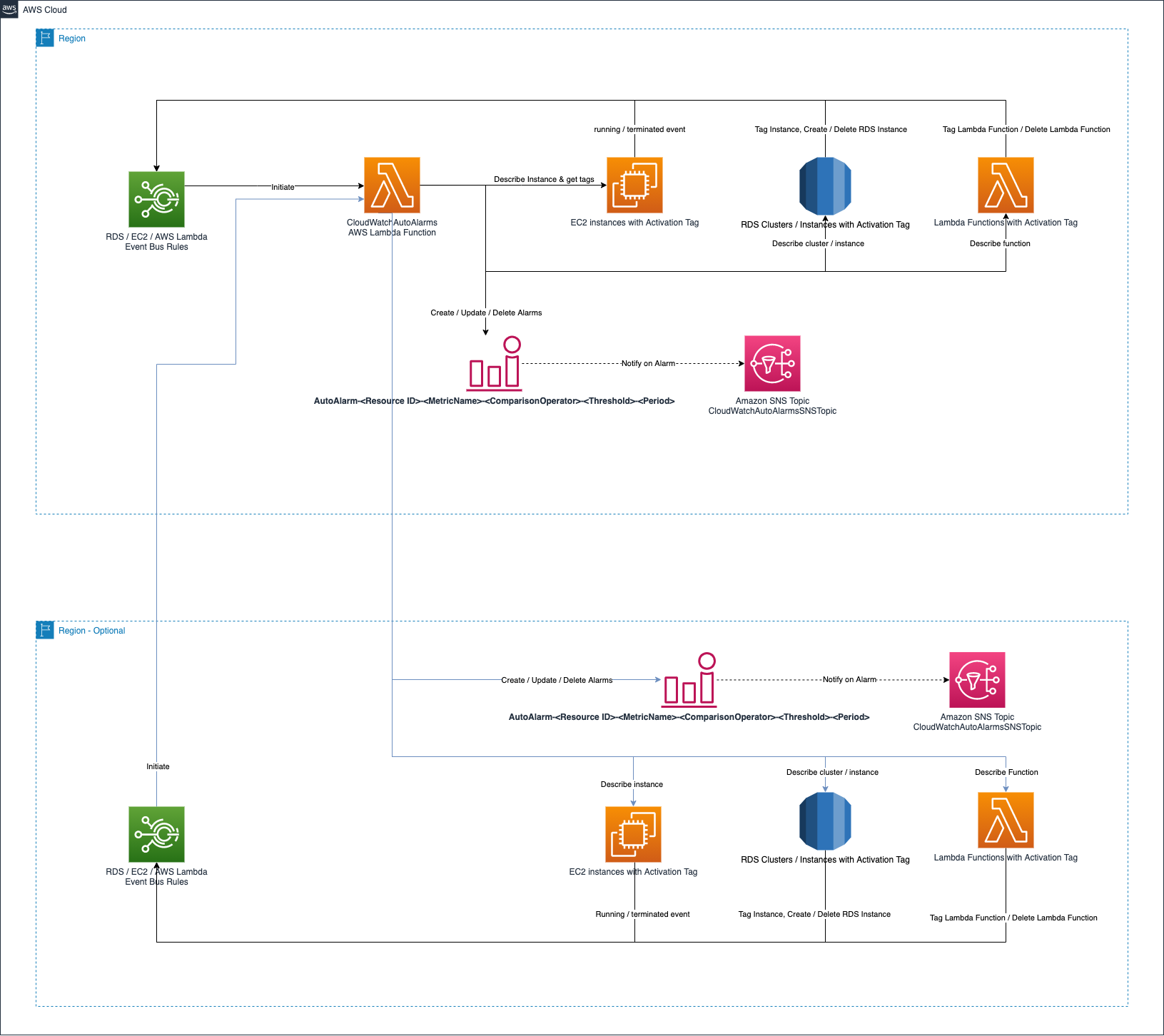This screenshot has width=1164, height=1036.
Task: Click 'Running / terminated event' label in optional region
Action: [x=642, y=914]
